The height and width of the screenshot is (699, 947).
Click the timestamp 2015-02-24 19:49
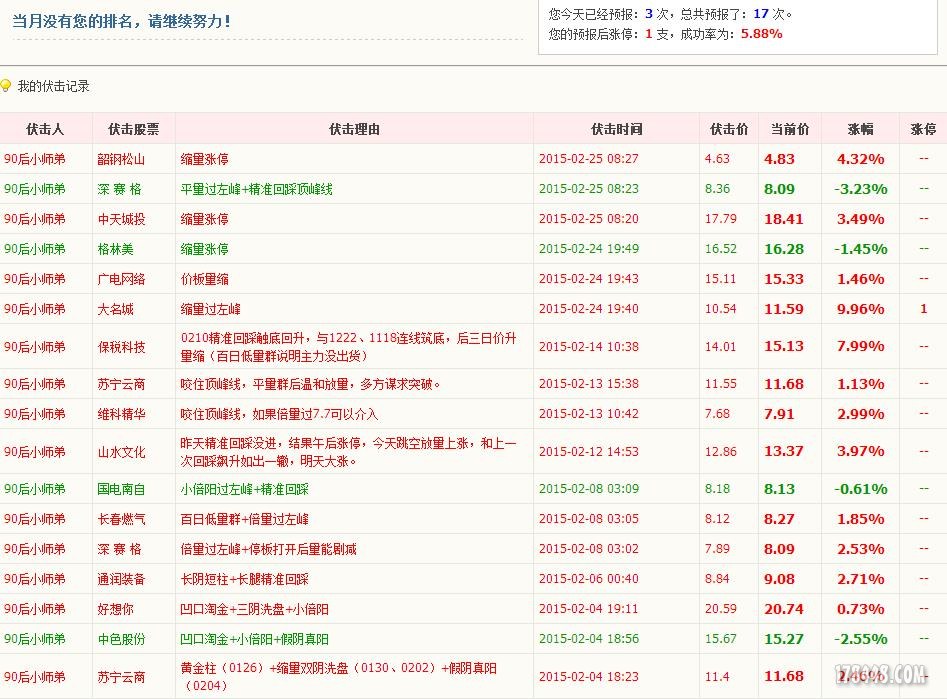[589, 249]
